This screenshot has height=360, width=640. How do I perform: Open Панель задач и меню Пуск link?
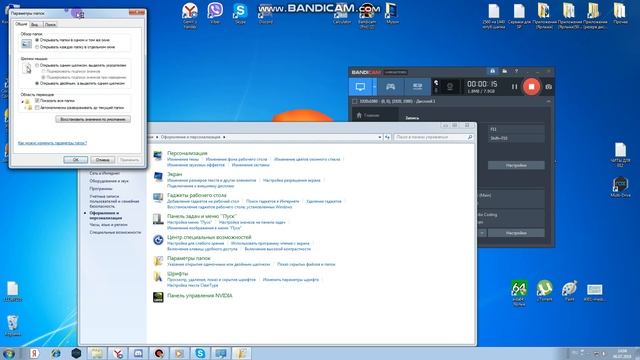pos(202,216)
